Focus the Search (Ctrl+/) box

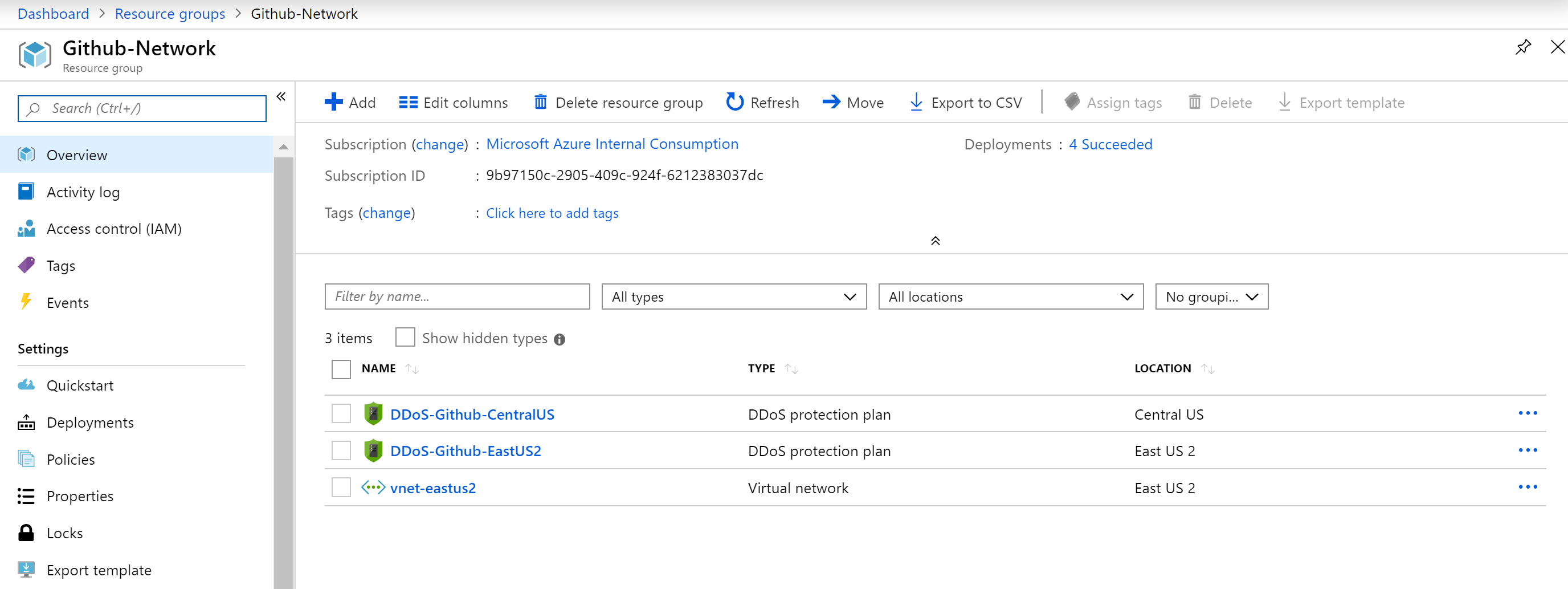click(142, 108)
